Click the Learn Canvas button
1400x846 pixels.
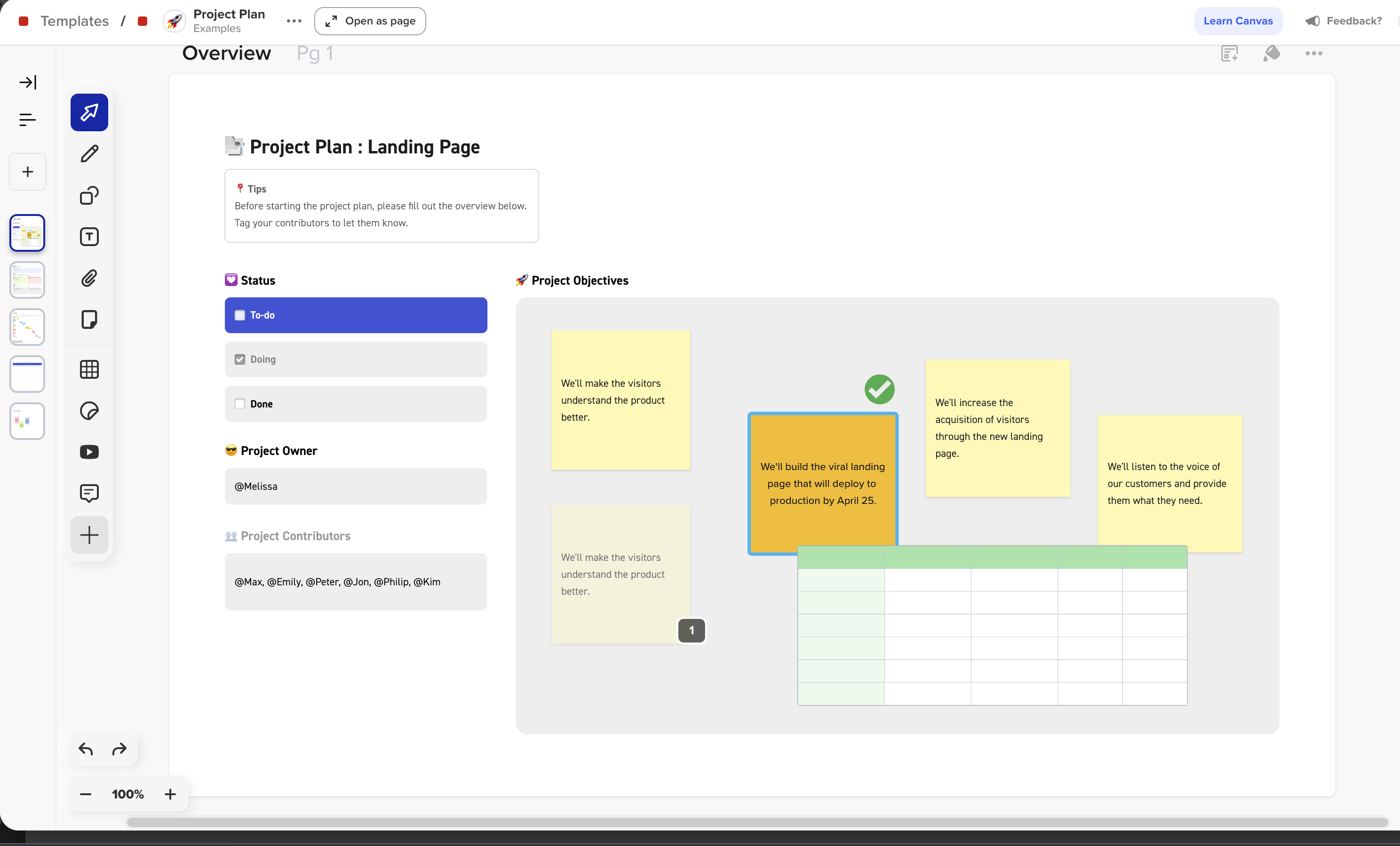tap(1238, 21)
